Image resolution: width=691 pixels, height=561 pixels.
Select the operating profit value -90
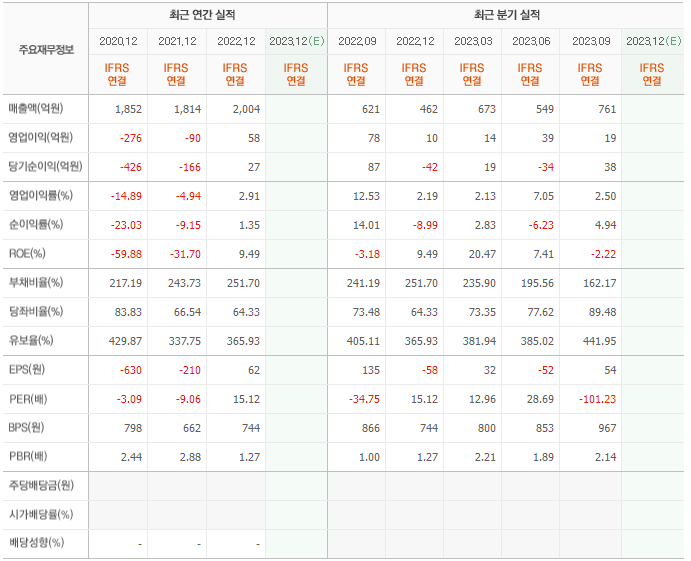point(193,138)
